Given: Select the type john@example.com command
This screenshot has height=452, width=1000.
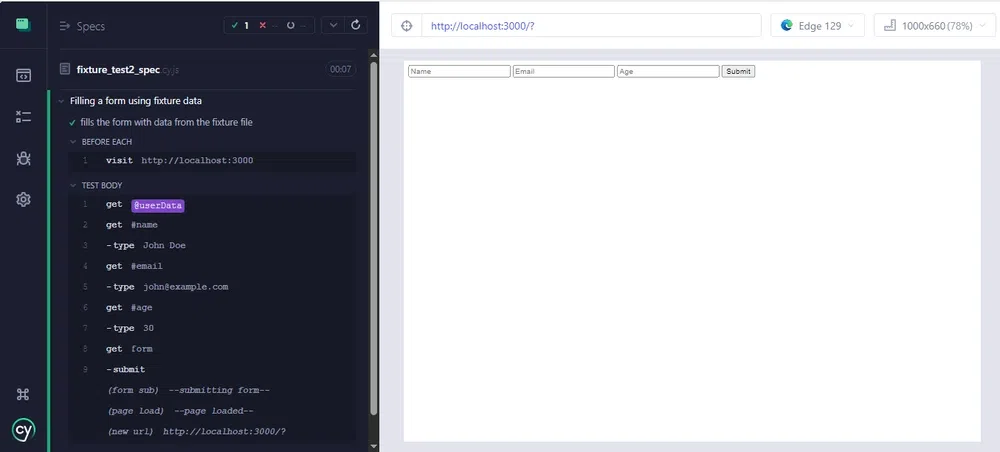Looking at the screenshot, I should click(x=212, y=287).
